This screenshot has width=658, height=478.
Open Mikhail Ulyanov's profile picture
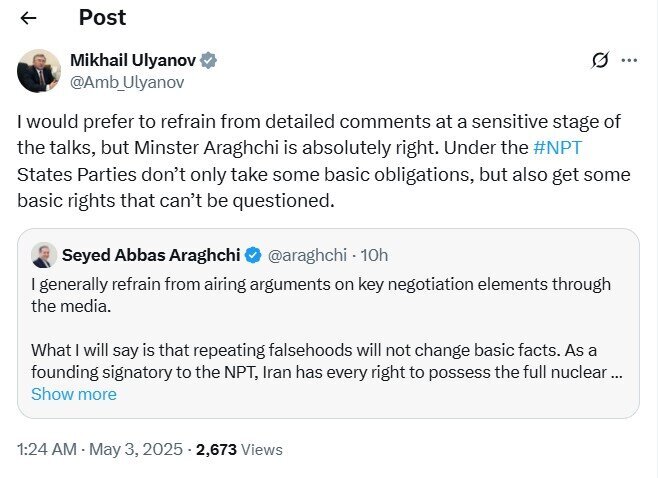point(39,70)
